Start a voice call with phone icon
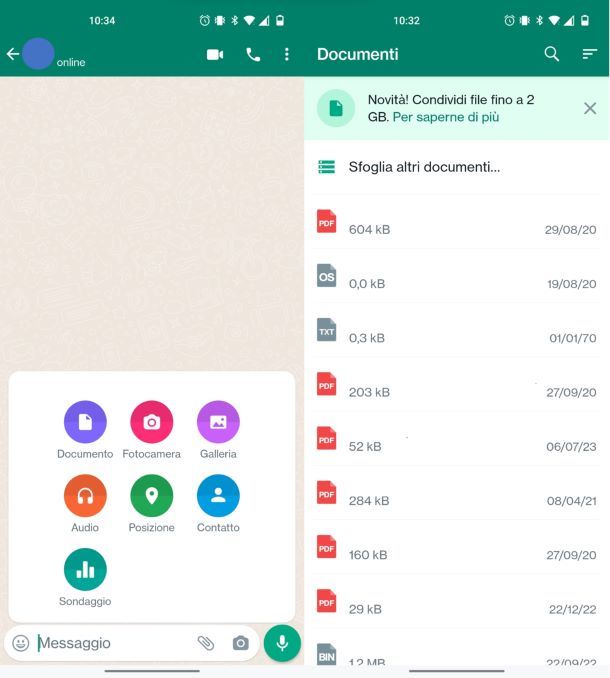The height and width of the screenshot is (678, 610). [x=253, y=54]
